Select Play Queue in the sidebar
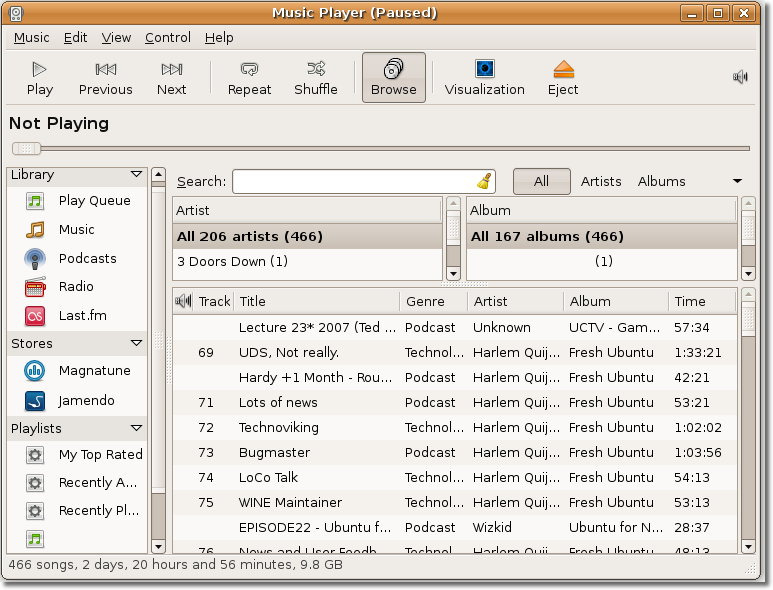Image resolution: width=773 pixels, height=590 pixels. tap(78, 201)
